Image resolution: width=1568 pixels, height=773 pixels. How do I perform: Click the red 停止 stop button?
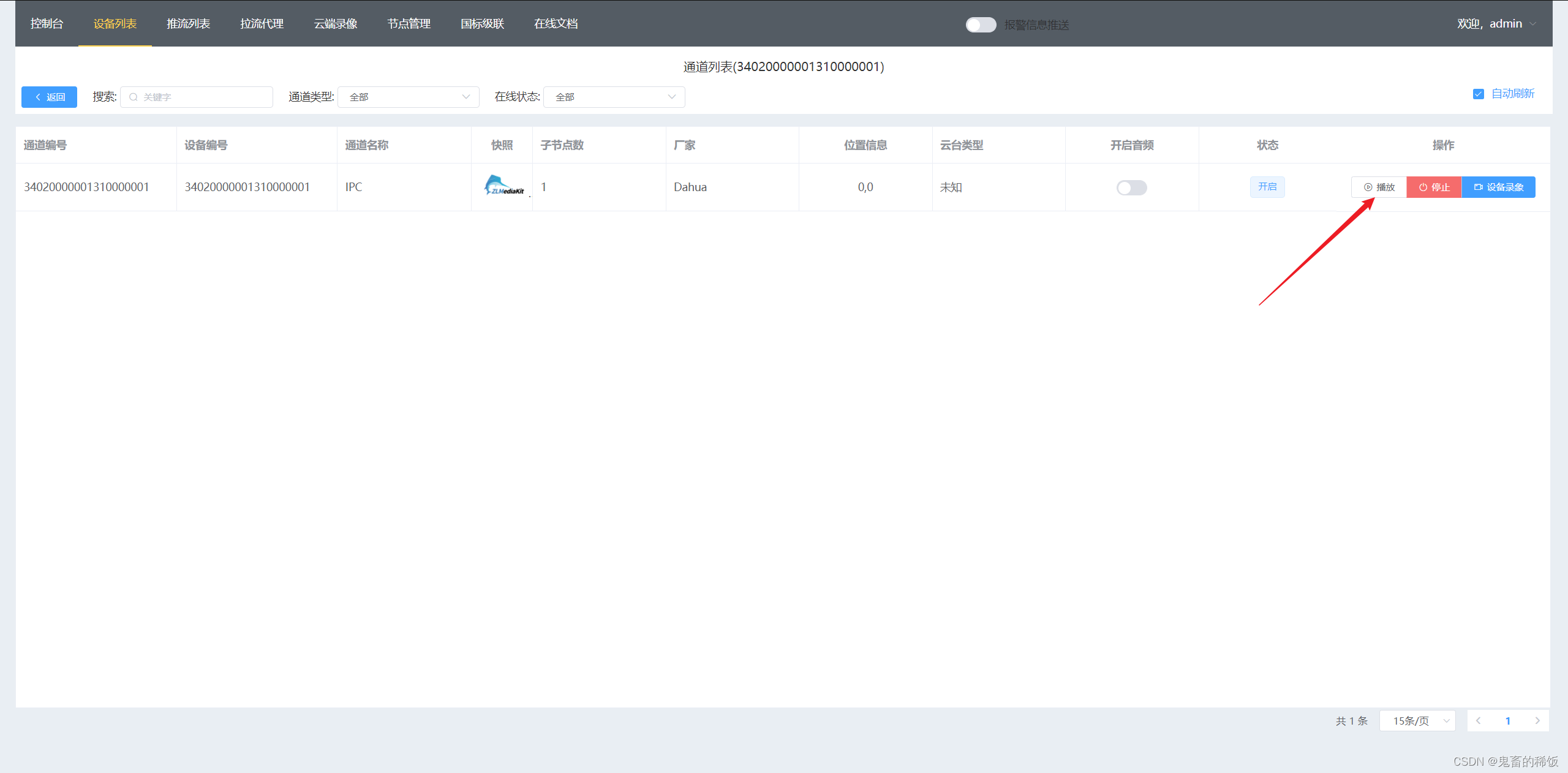[1434, 187]
